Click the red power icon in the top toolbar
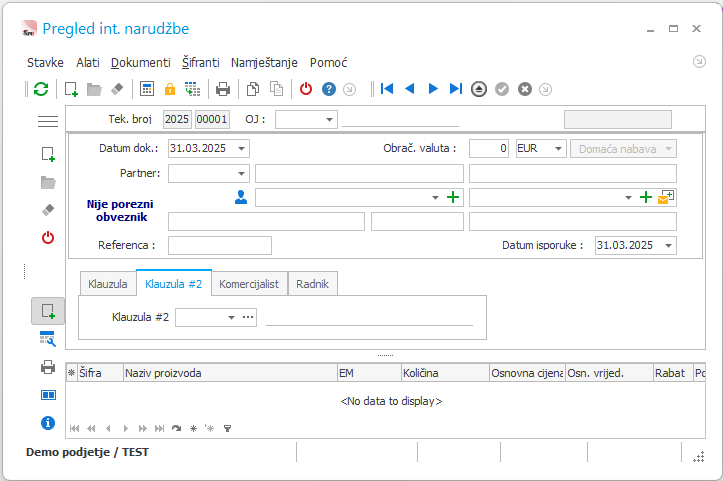Image resolution: width=723 pixels, height=481 pixels. click(306, 89)
